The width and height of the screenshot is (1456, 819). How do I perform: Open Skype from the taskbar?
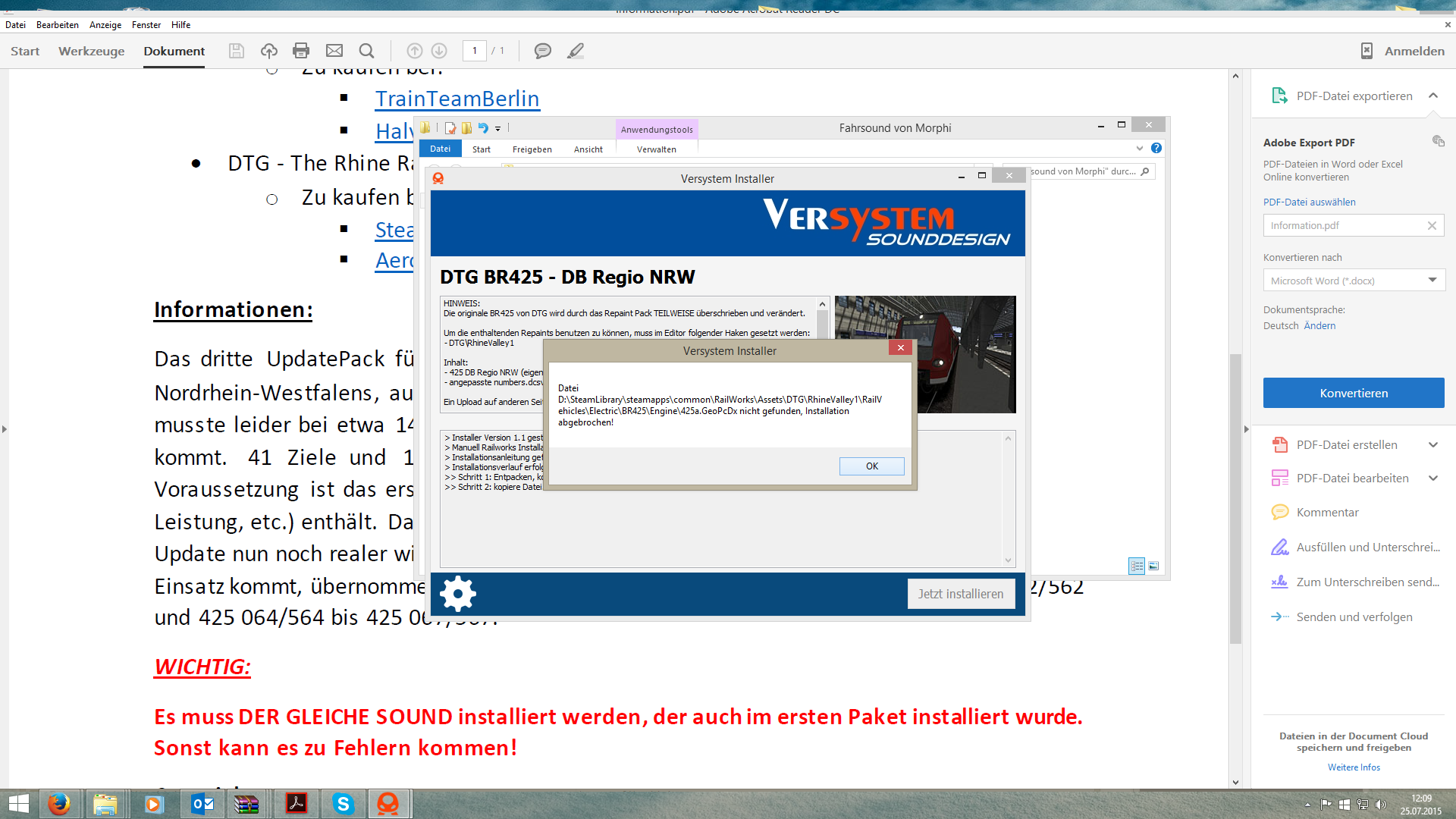point(343,804)
